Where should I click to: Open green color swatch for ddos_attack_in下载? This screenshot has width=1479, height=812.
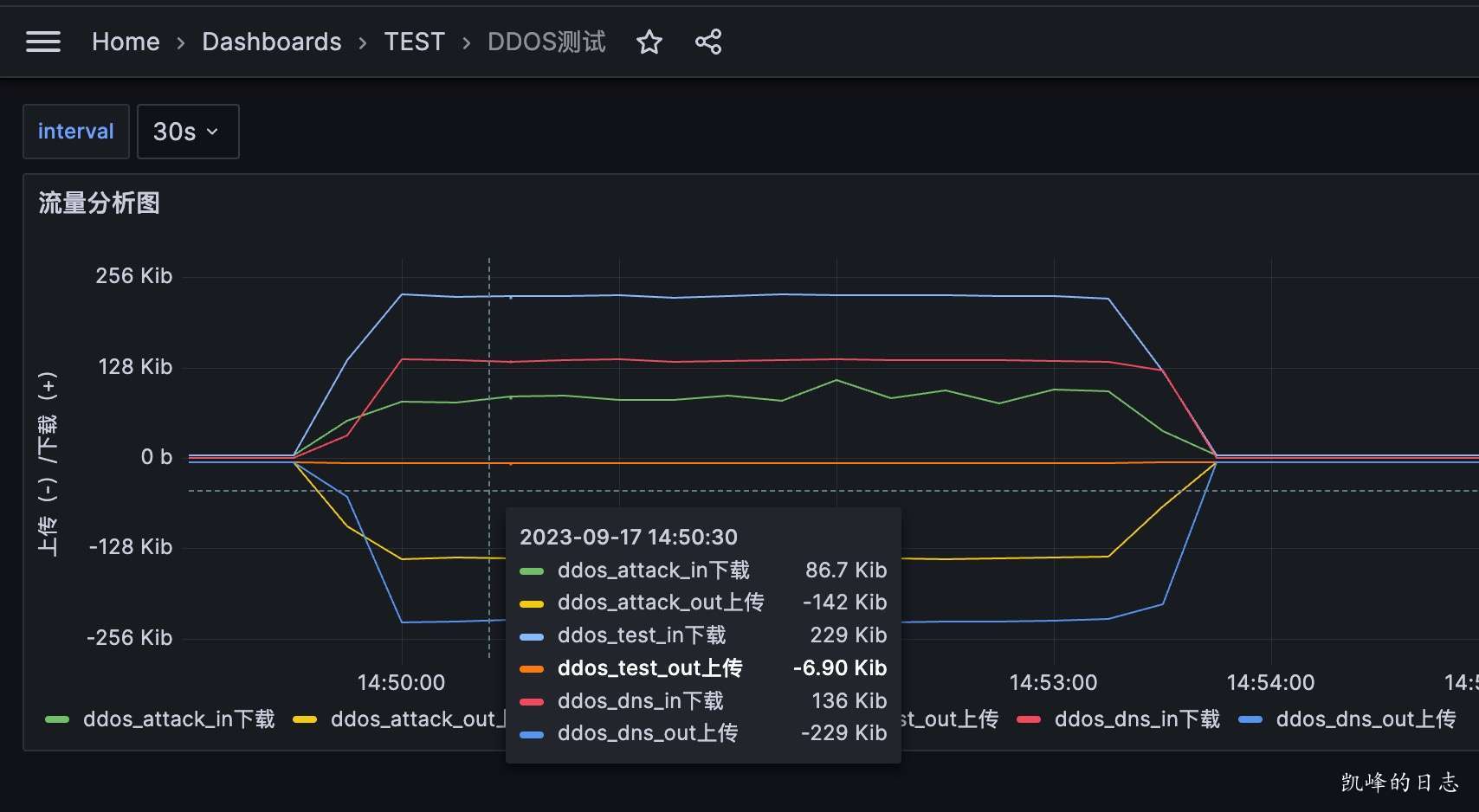(57, 719)
